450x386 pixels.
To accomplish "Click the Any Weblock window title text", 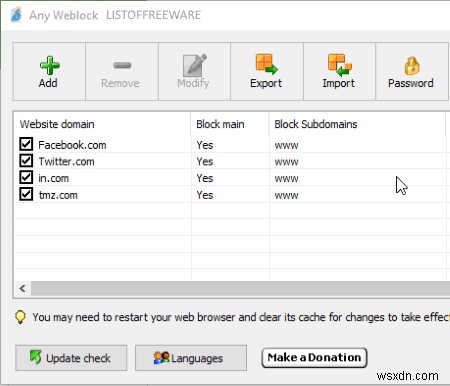I will [64, 15].
